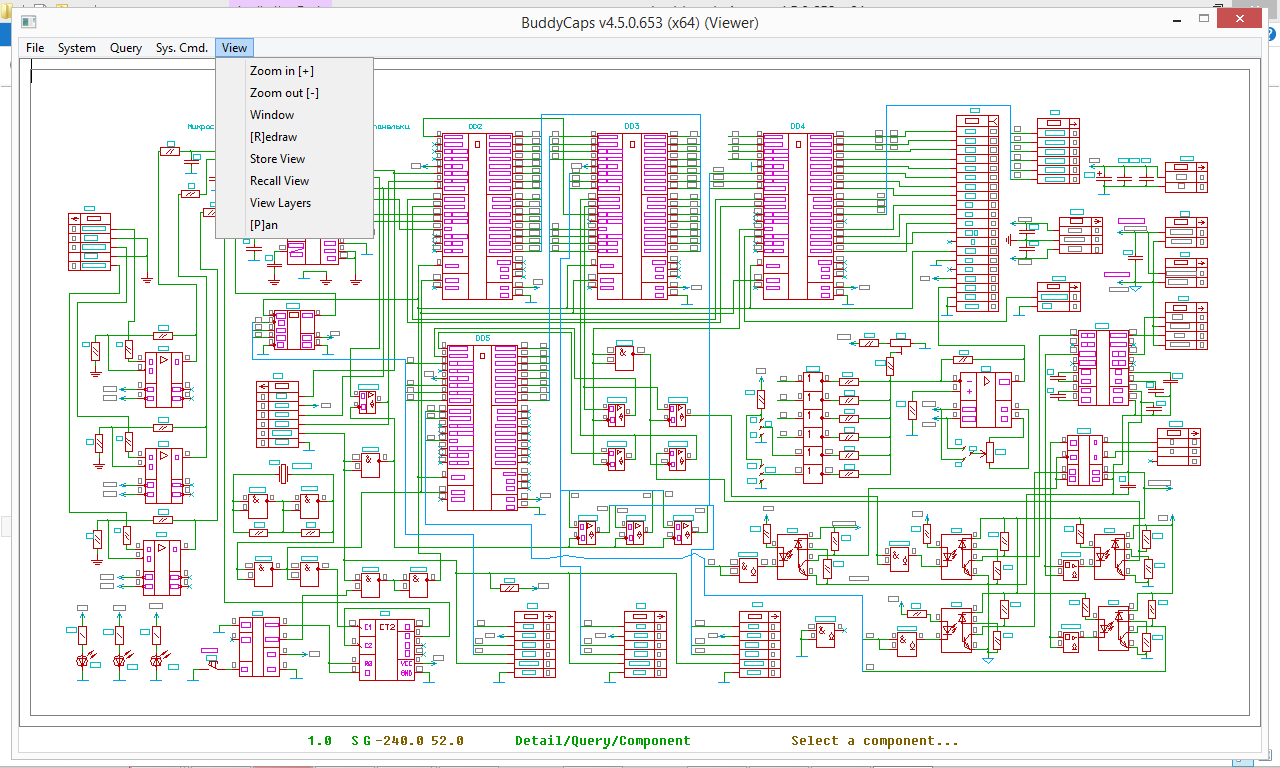Viewport: 1280px width, 768px height.
Task: Open the File menu
Action: 35,48
